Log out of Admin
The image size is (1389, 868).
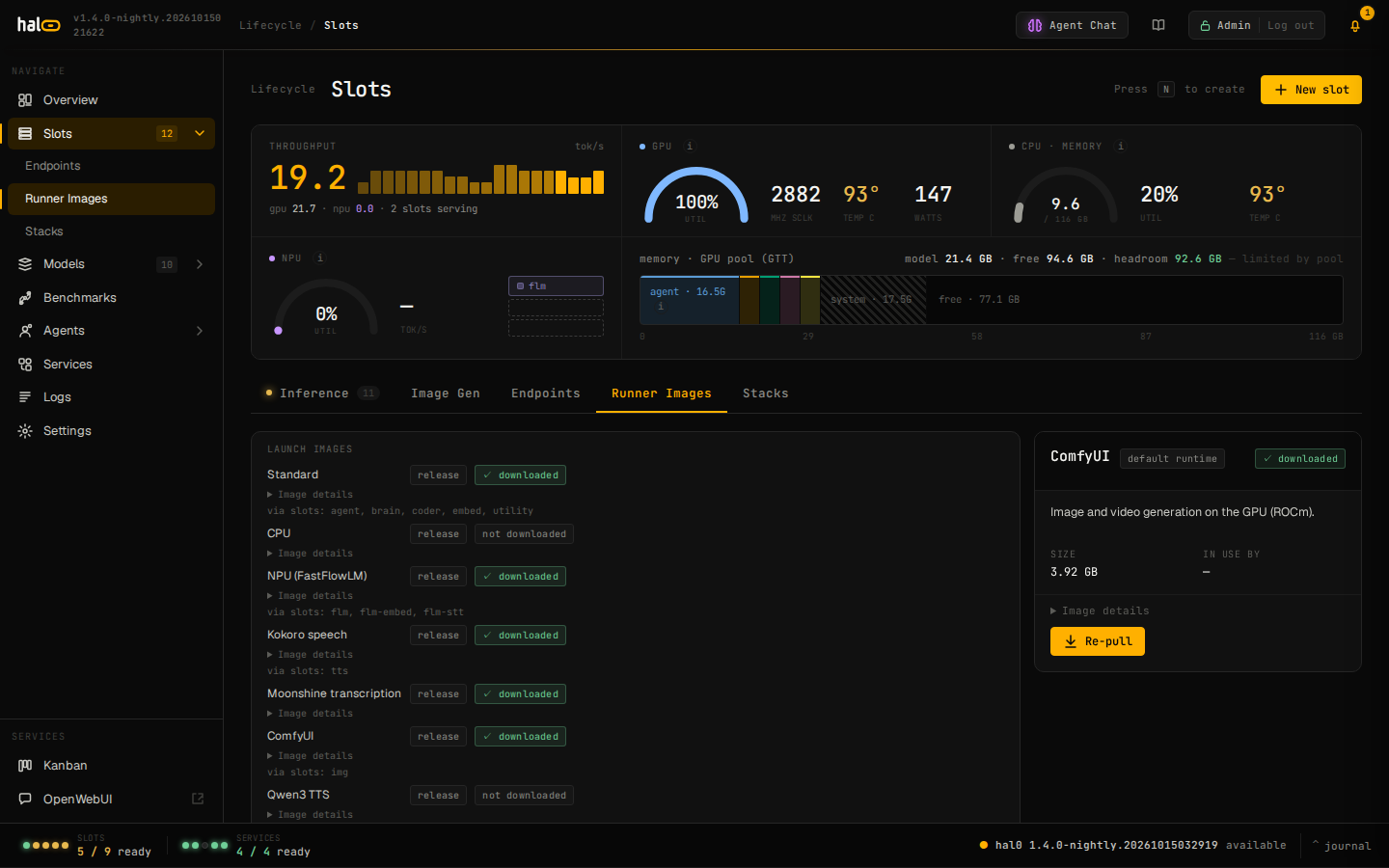click(1291, 25)
